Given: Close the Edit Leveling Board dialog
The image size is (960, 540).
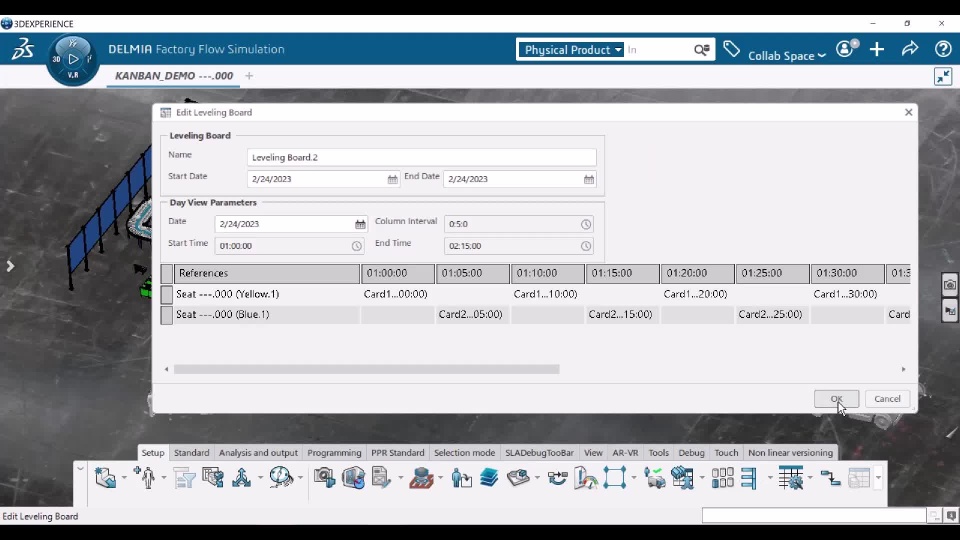Looking at the screenshot, I should [909, 113].
